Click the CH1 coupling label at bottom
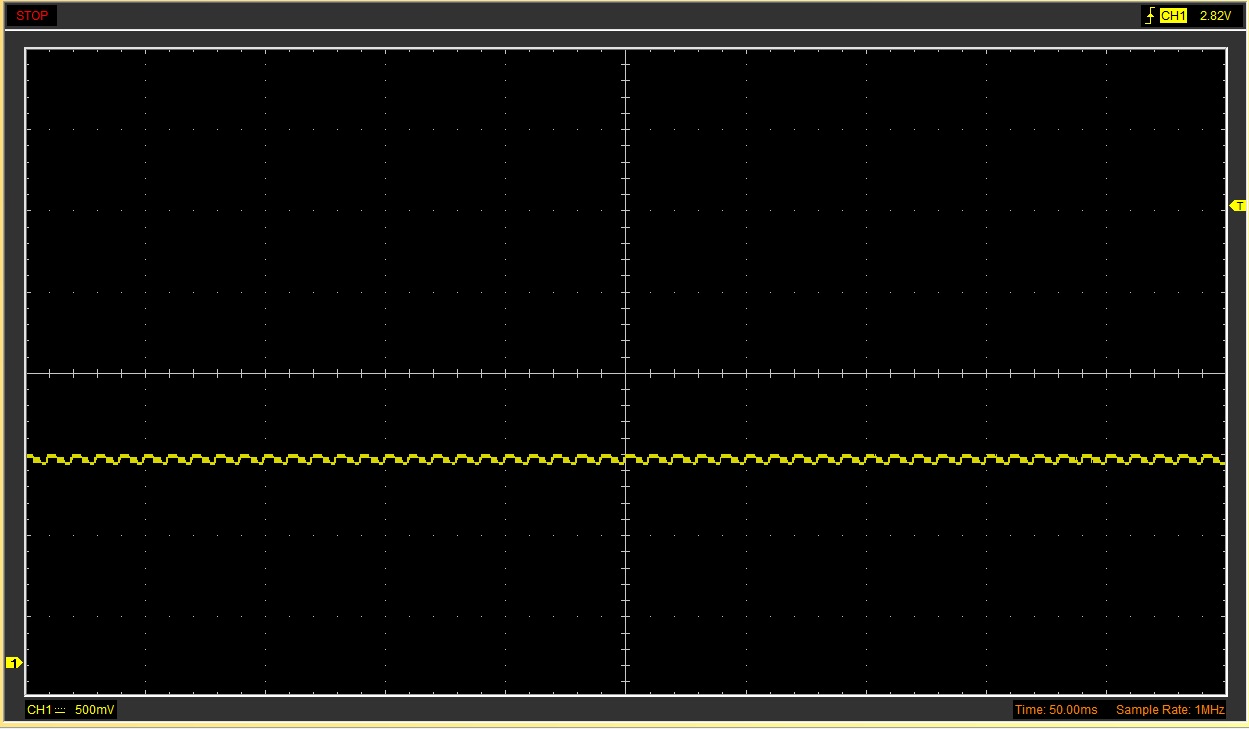This screenshot has width=1249, height=729. point(45,710)
